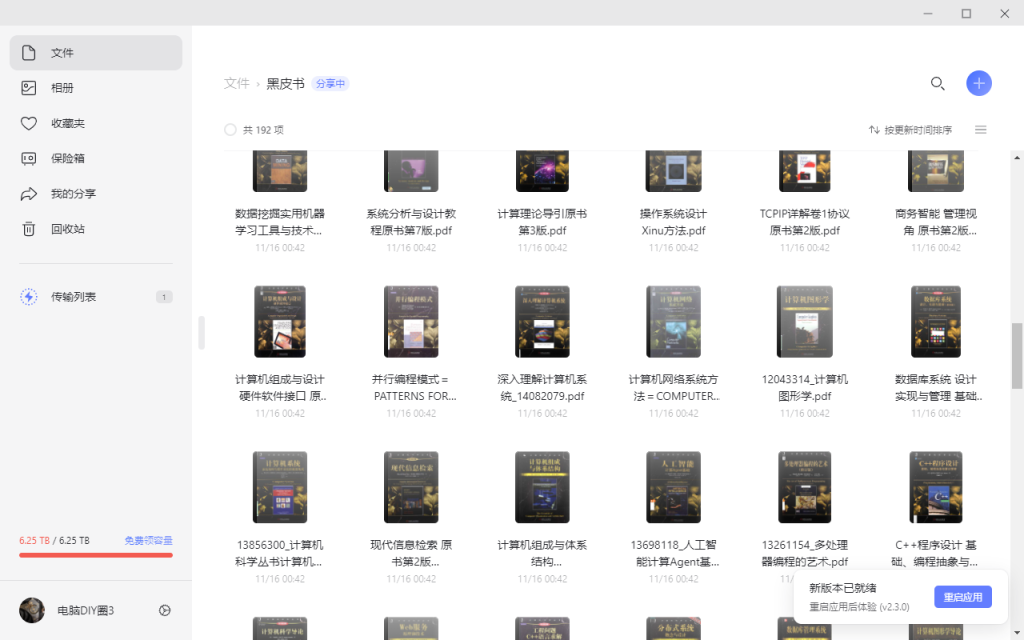
Task: Click the blue plus add button
Action: (x=978, y=84)
